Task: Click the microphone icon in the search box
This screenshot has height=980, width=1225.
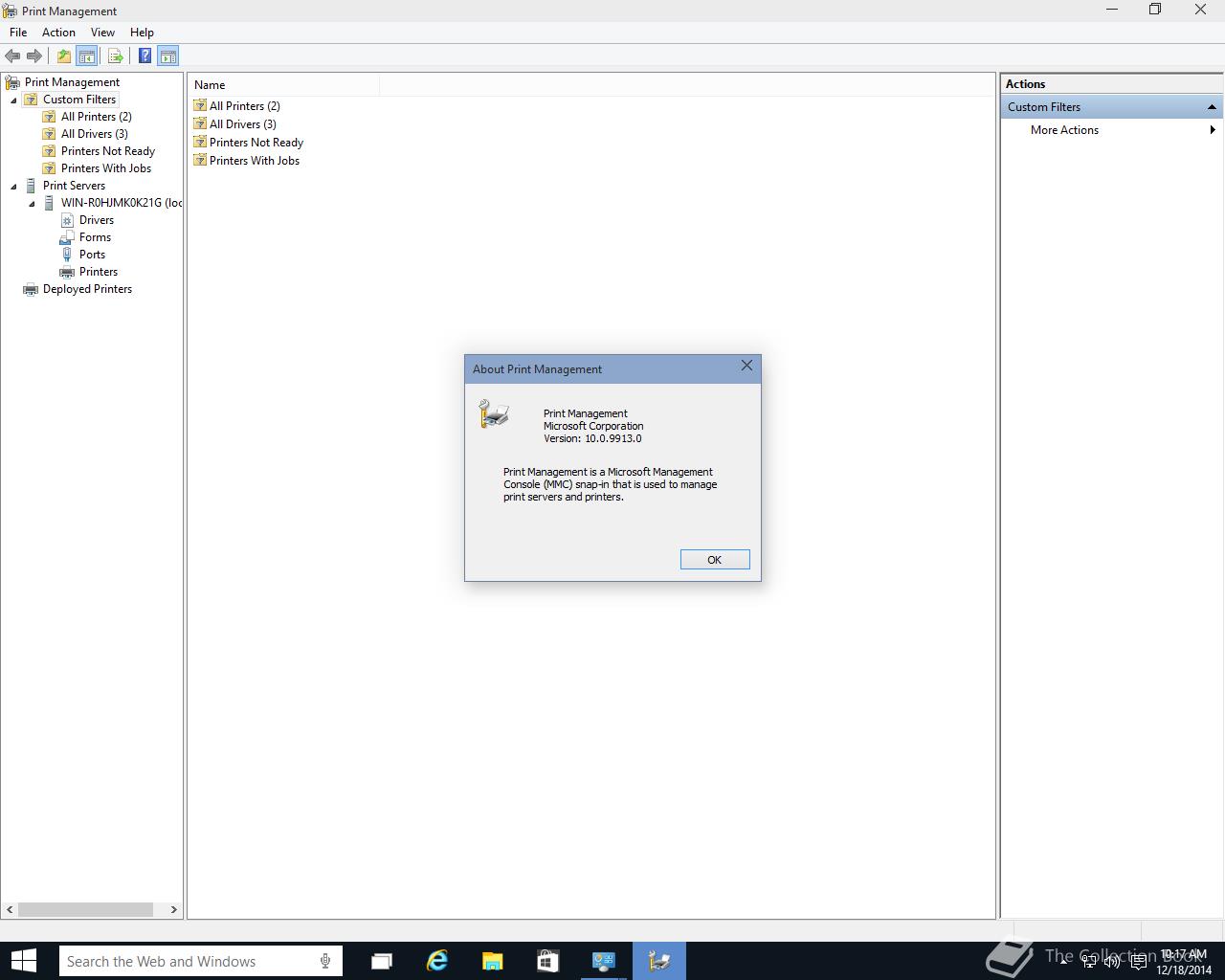Action: click(325, 961)
